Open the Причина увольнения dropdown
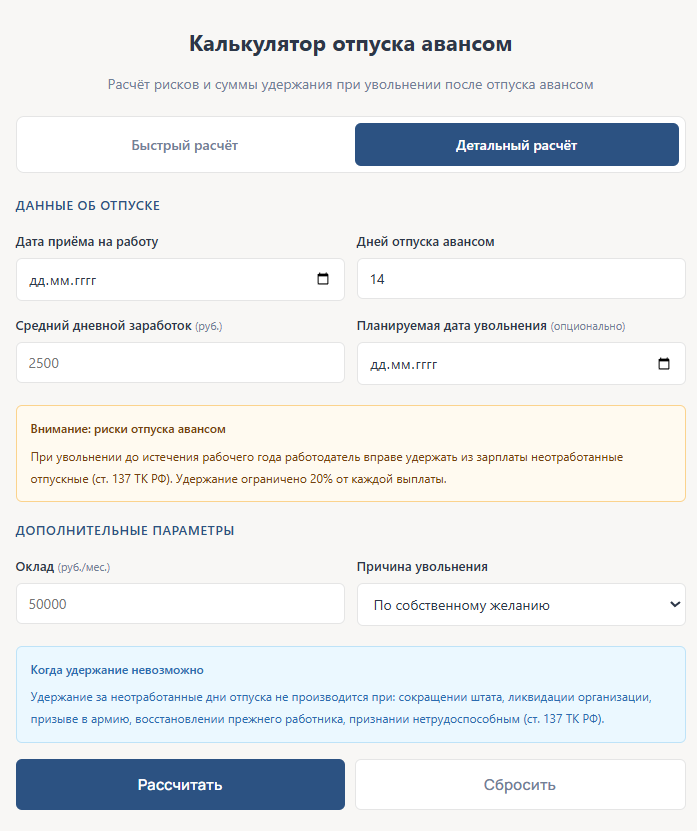 (520, 605)
